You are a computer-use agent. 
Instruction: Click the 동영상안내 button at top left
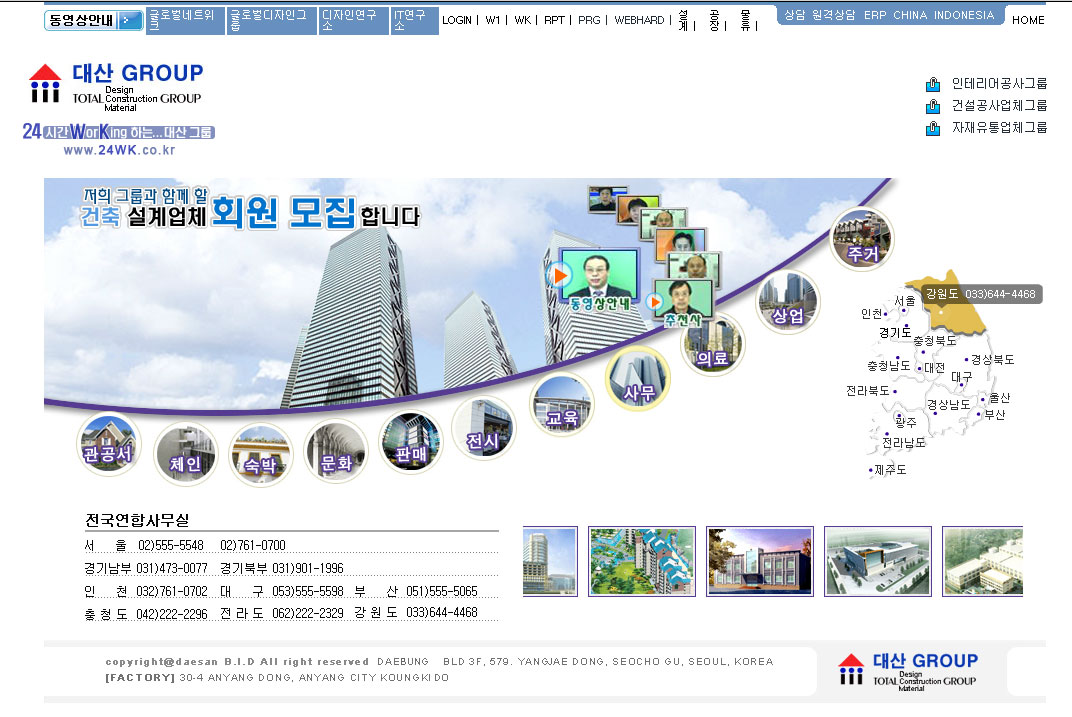click(94, 21)
